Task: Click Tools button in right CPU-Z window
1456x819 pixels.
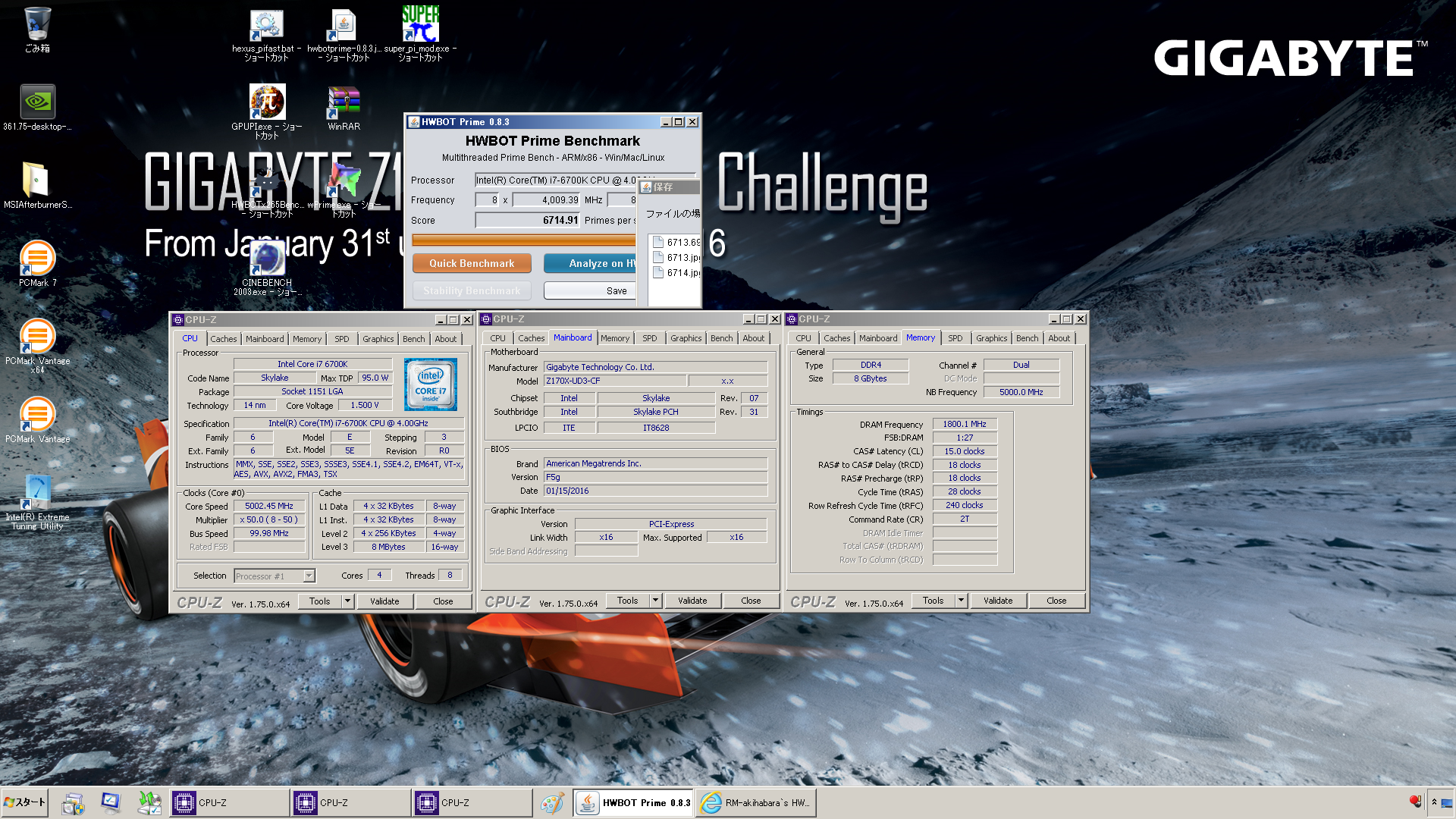Action: (x=933, y=600)
